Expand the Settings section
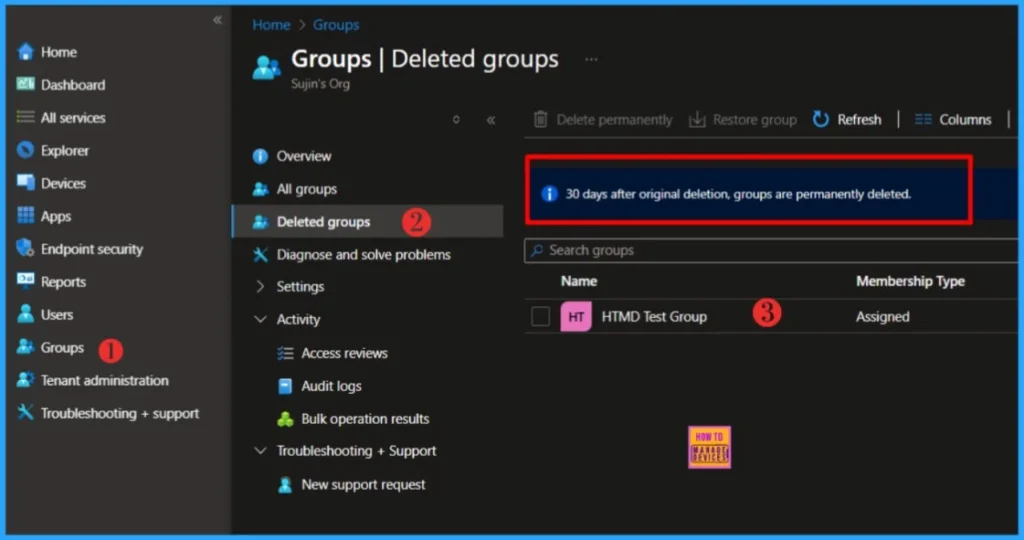 (260, 286)
